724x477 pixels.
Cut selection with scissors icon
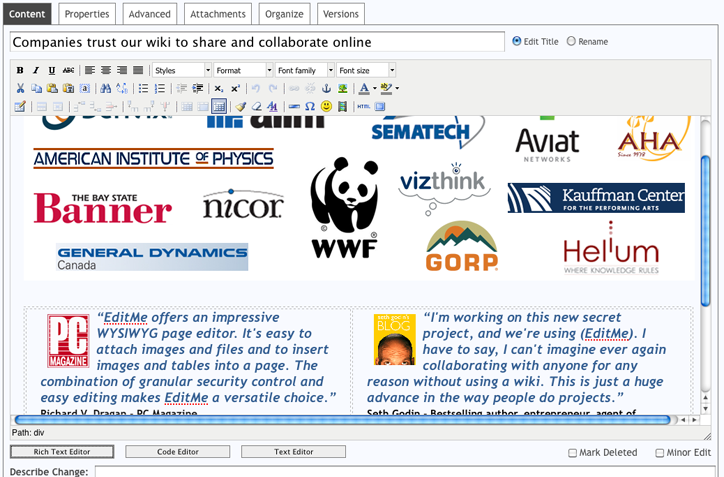20,88
